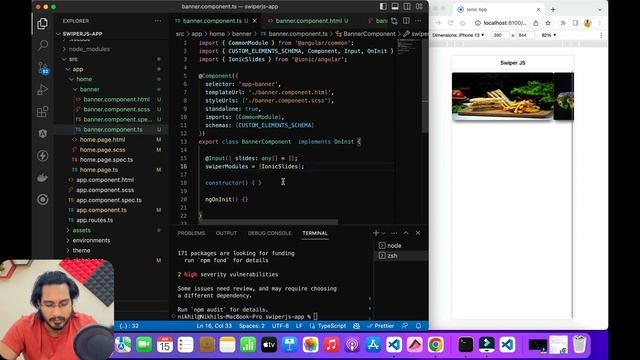Click the sandwich slide image in app preview
This screenshot has width=640, height=360.
coord(502,96)
